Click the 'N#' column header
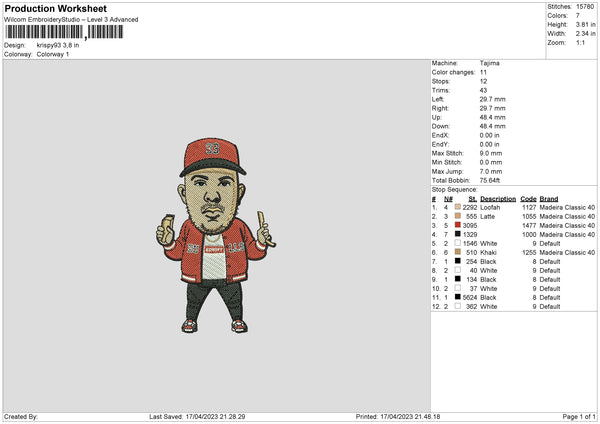The height and width of the screenshot is (424, 600). tap(448, 199)
